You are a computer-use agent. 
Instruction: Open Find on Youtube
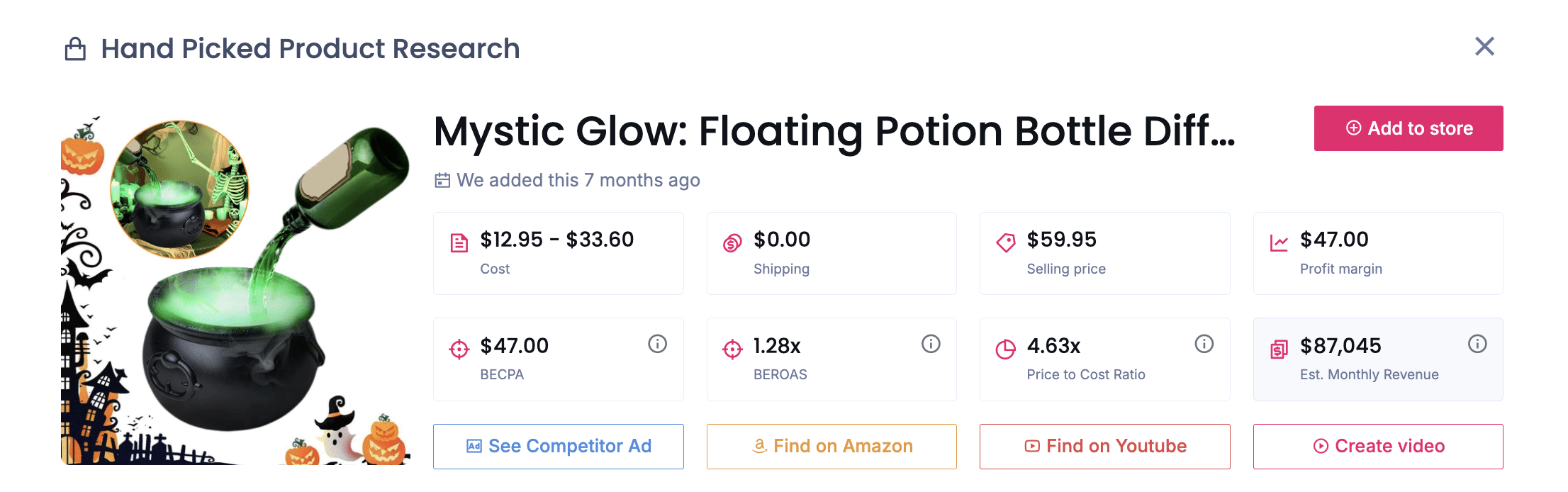1104,446
